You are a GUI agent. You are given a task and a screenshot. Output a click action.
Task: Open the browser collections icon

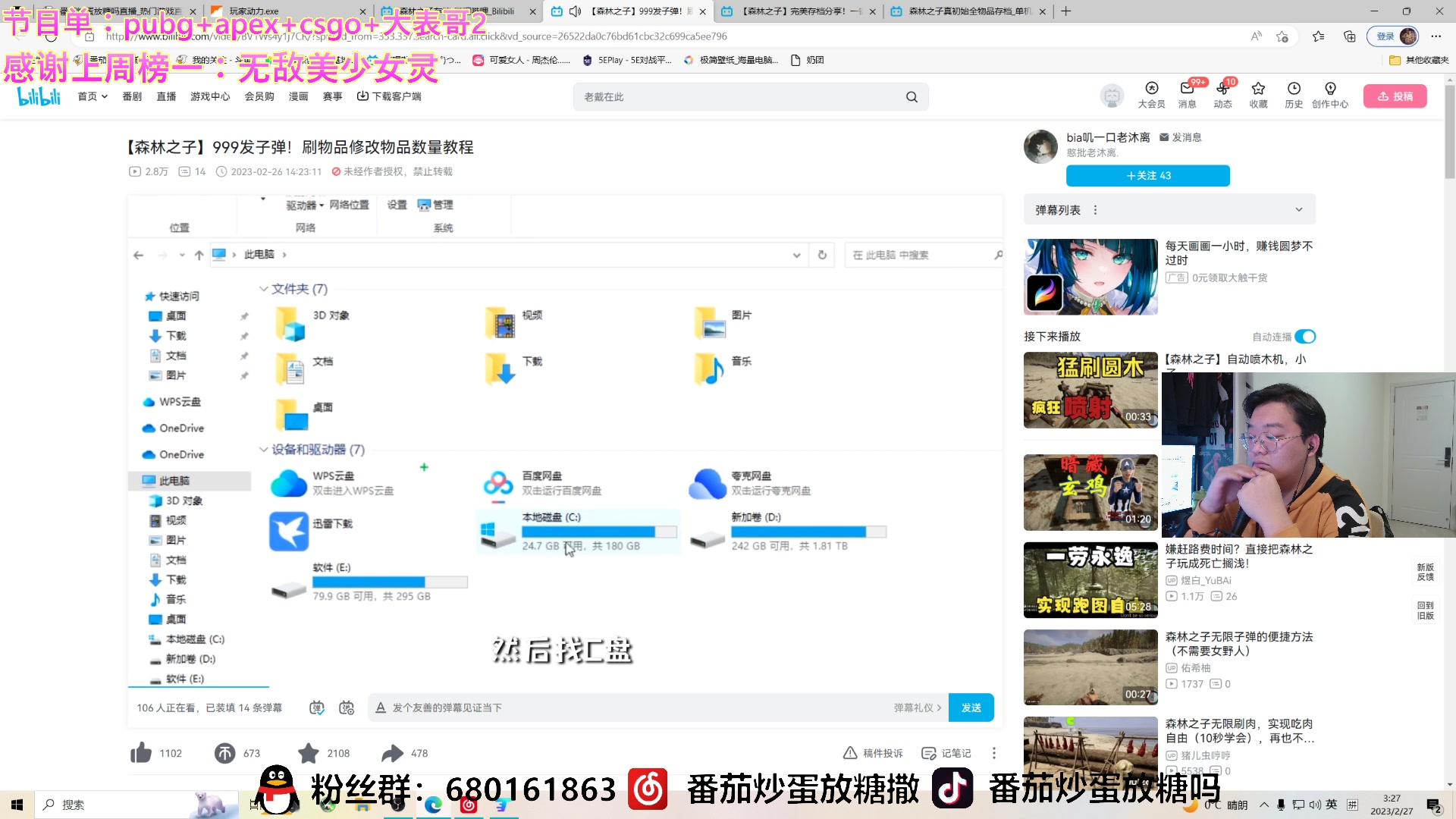pos(1350,36)
